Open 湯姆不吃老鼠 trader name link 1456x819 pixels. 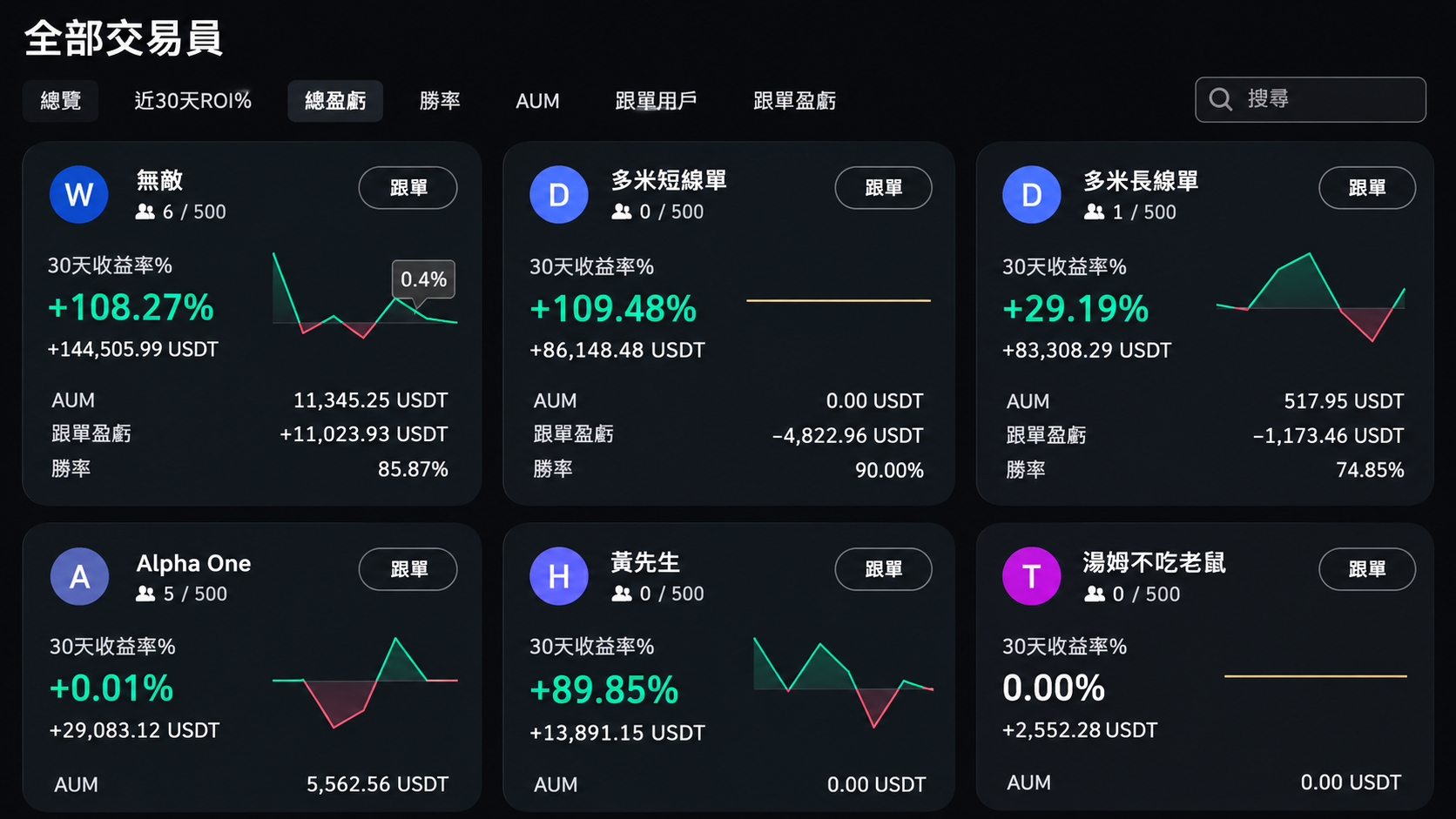(1154, 563)
